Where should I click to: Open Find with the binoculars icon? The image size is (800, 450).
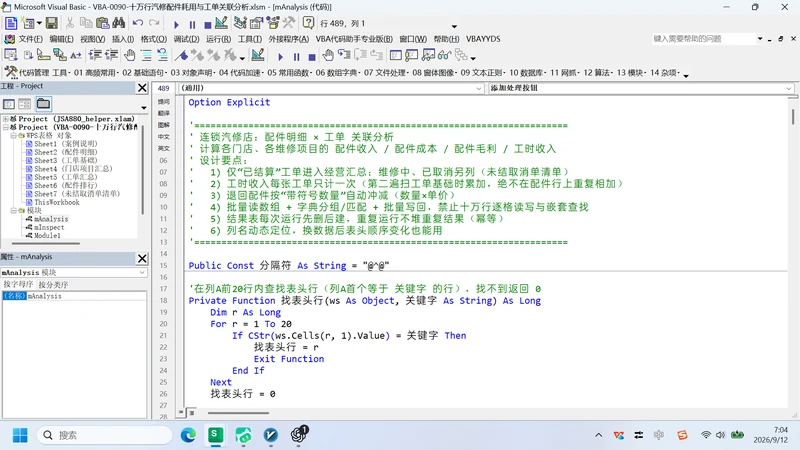118,23
